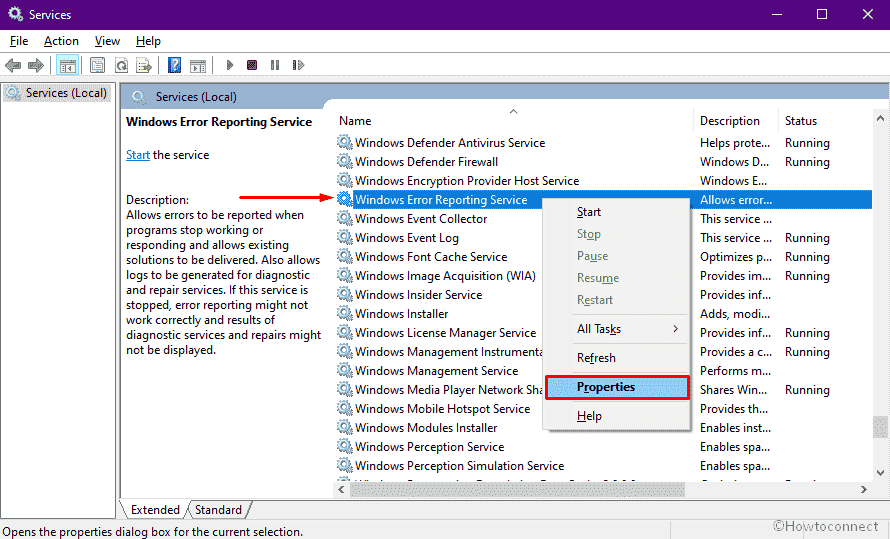Select Services (Local) in the console tree
This screenshot has width=890, height=539.
pos(56,92)
